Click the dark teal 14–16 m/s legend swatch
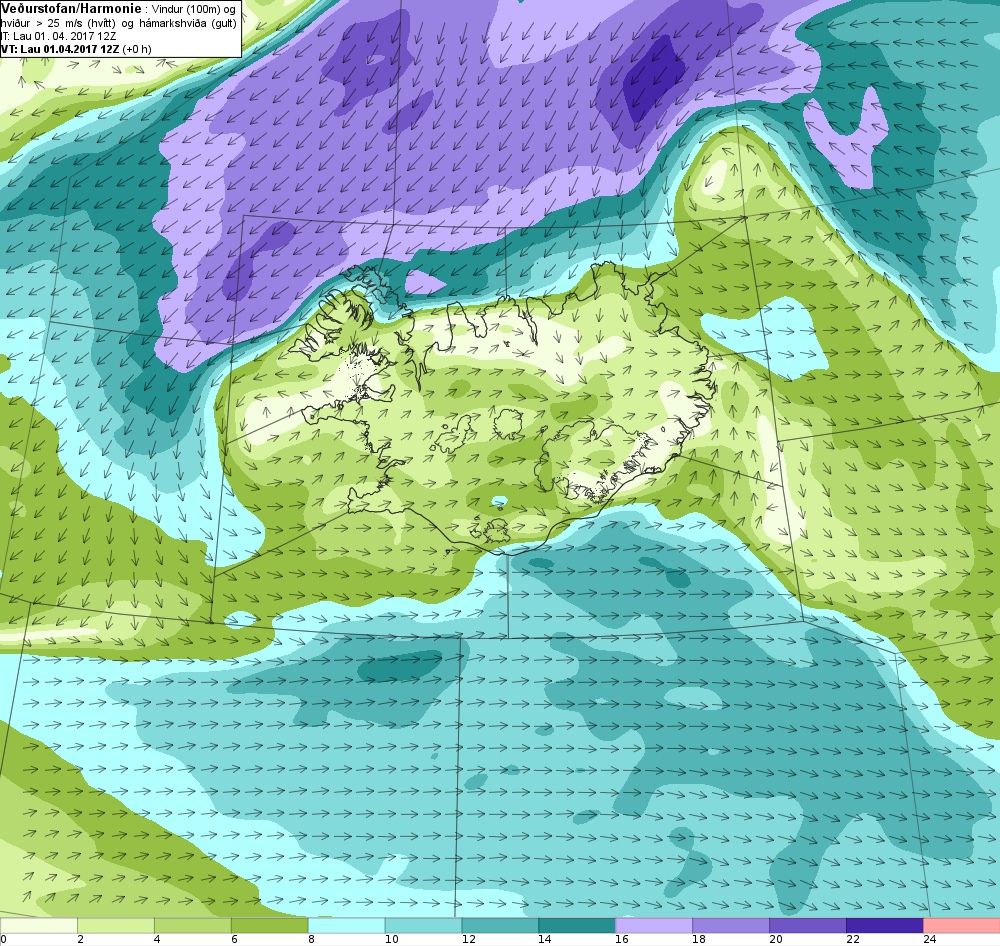 pyautogui.click(x=577, y=925)
